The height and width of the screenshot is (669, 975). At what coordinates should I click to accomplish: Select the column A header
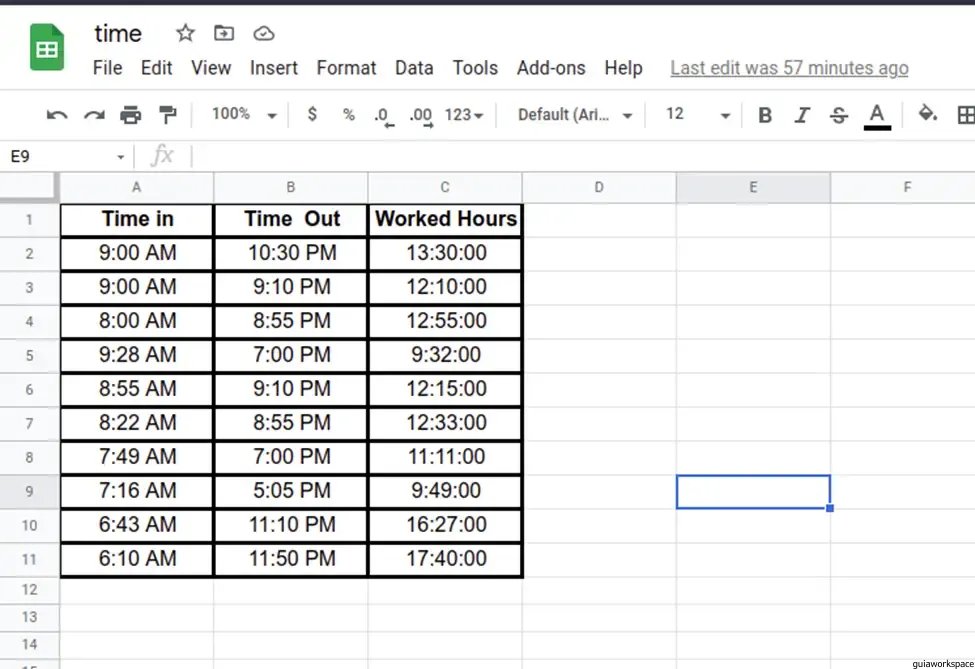[136, 187]
